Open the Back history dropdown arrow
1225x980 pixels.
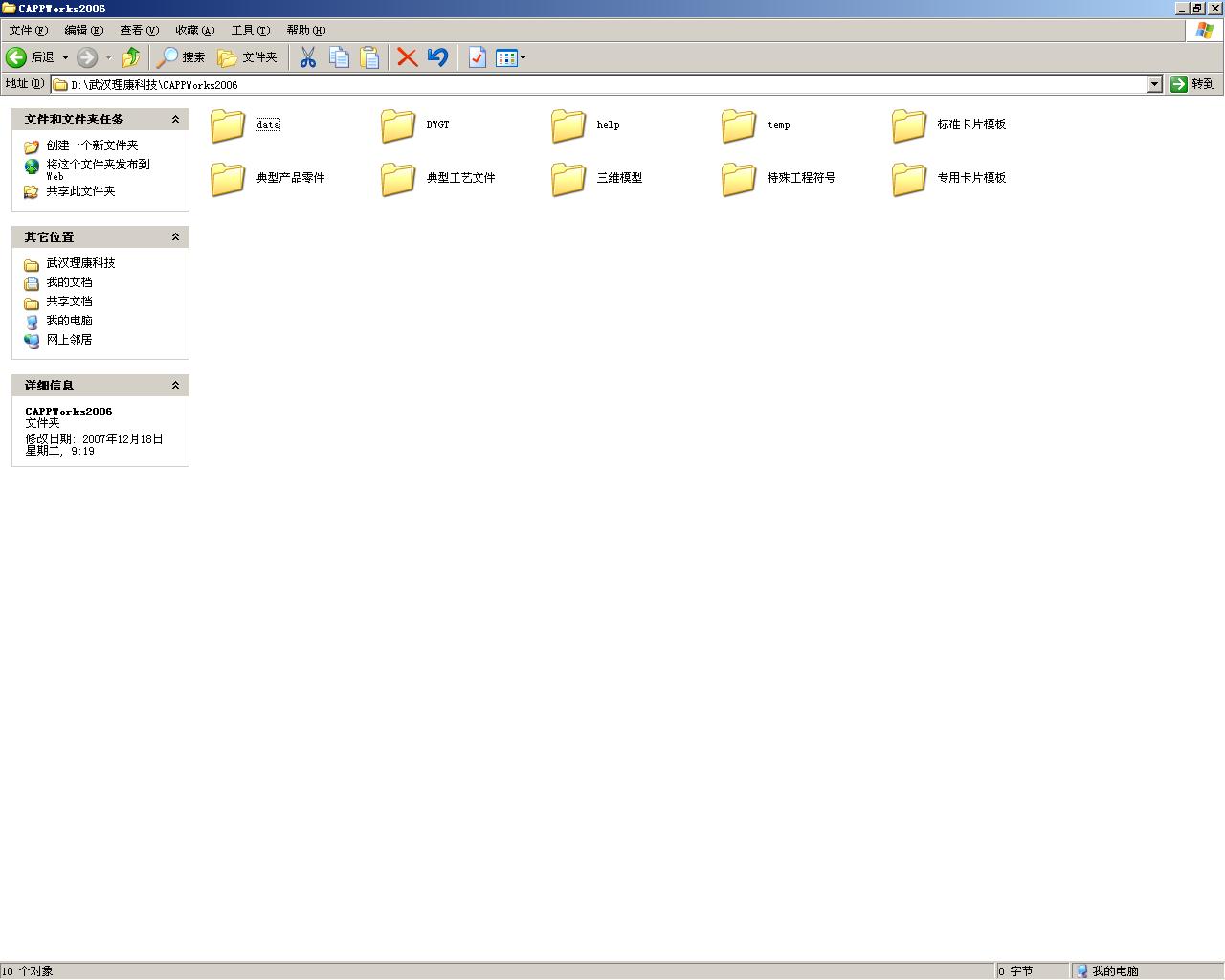point(65,57)
